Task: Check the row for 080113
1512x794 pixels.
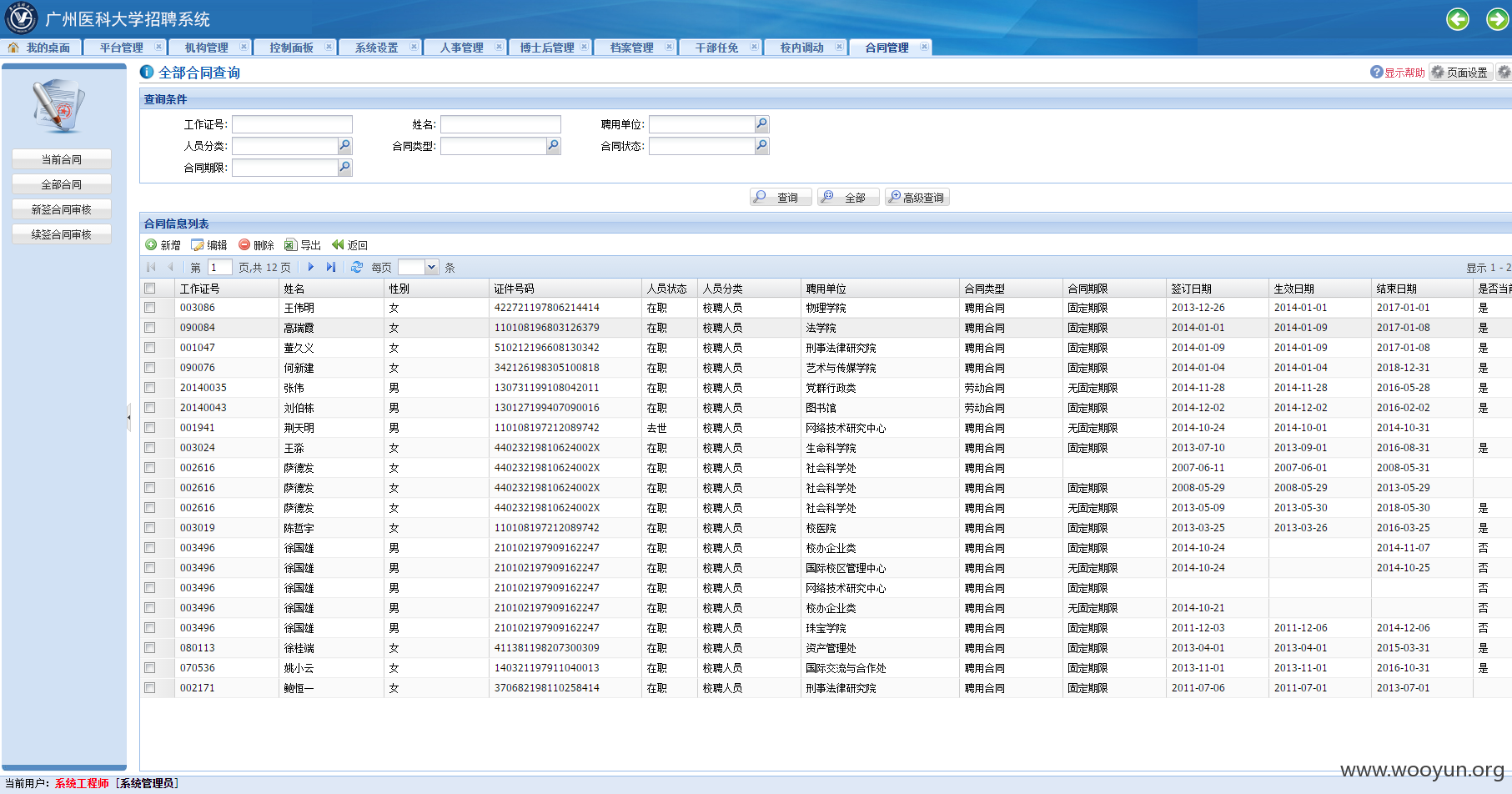Action: pos(150,648)
